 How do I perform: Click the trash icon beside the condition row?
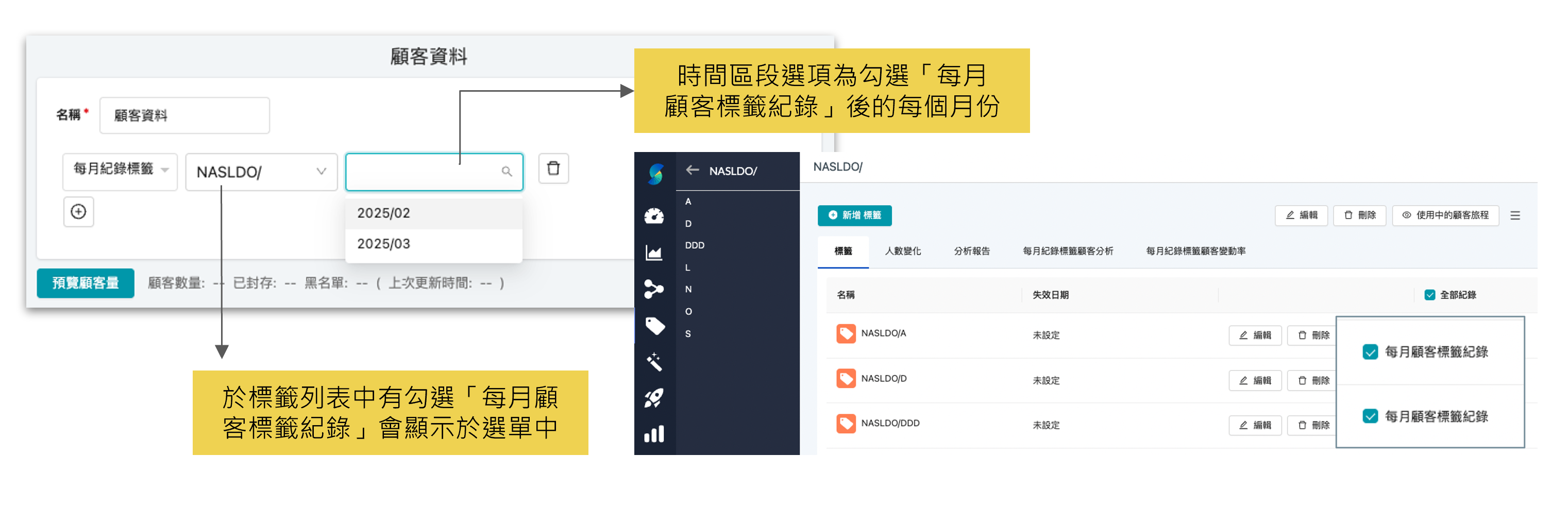pos(553,169)
